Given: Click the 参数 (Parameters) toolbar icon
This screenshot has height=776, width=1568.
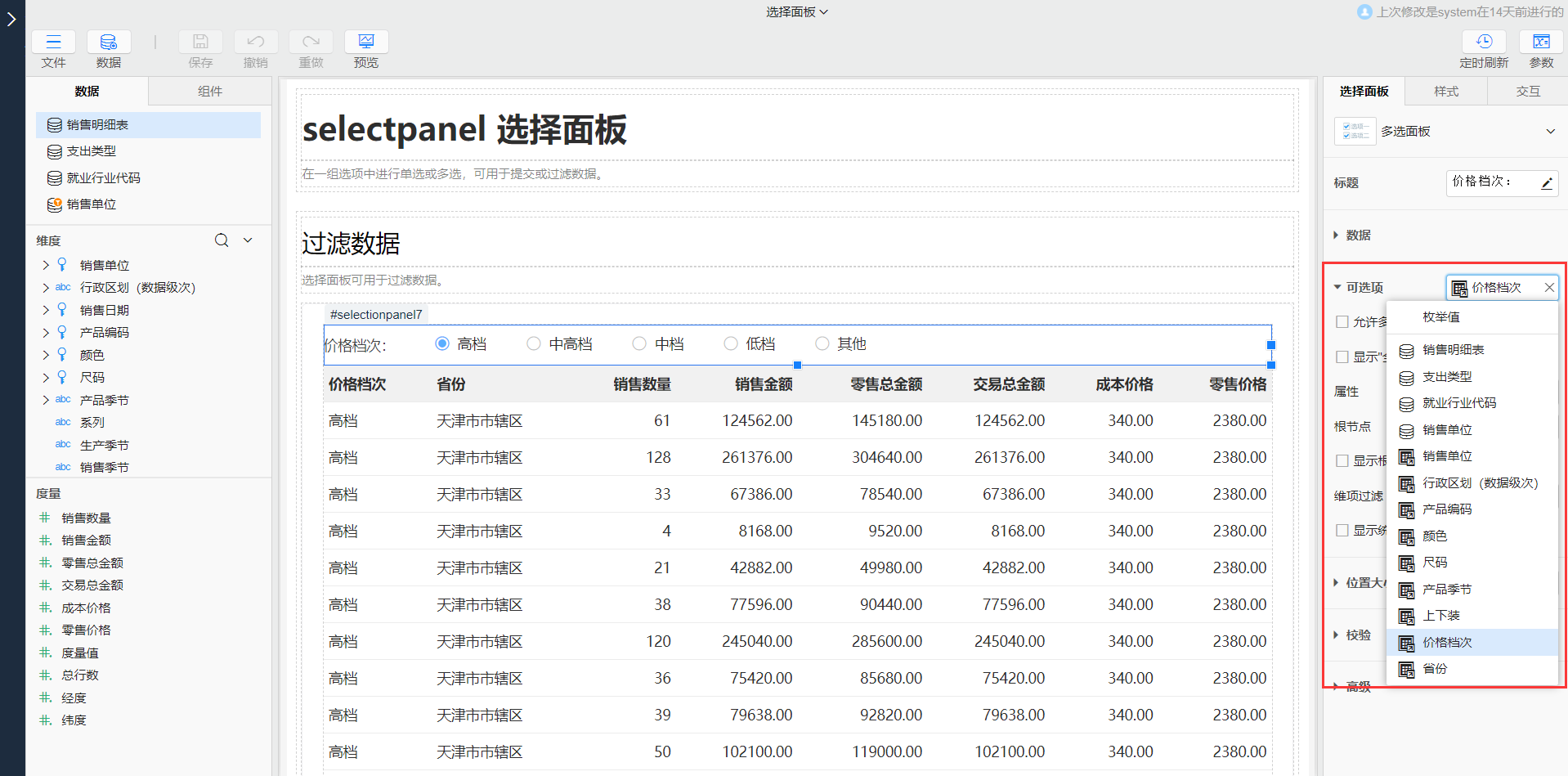Looking at the screenshot, I should (x=1541, y=43).
